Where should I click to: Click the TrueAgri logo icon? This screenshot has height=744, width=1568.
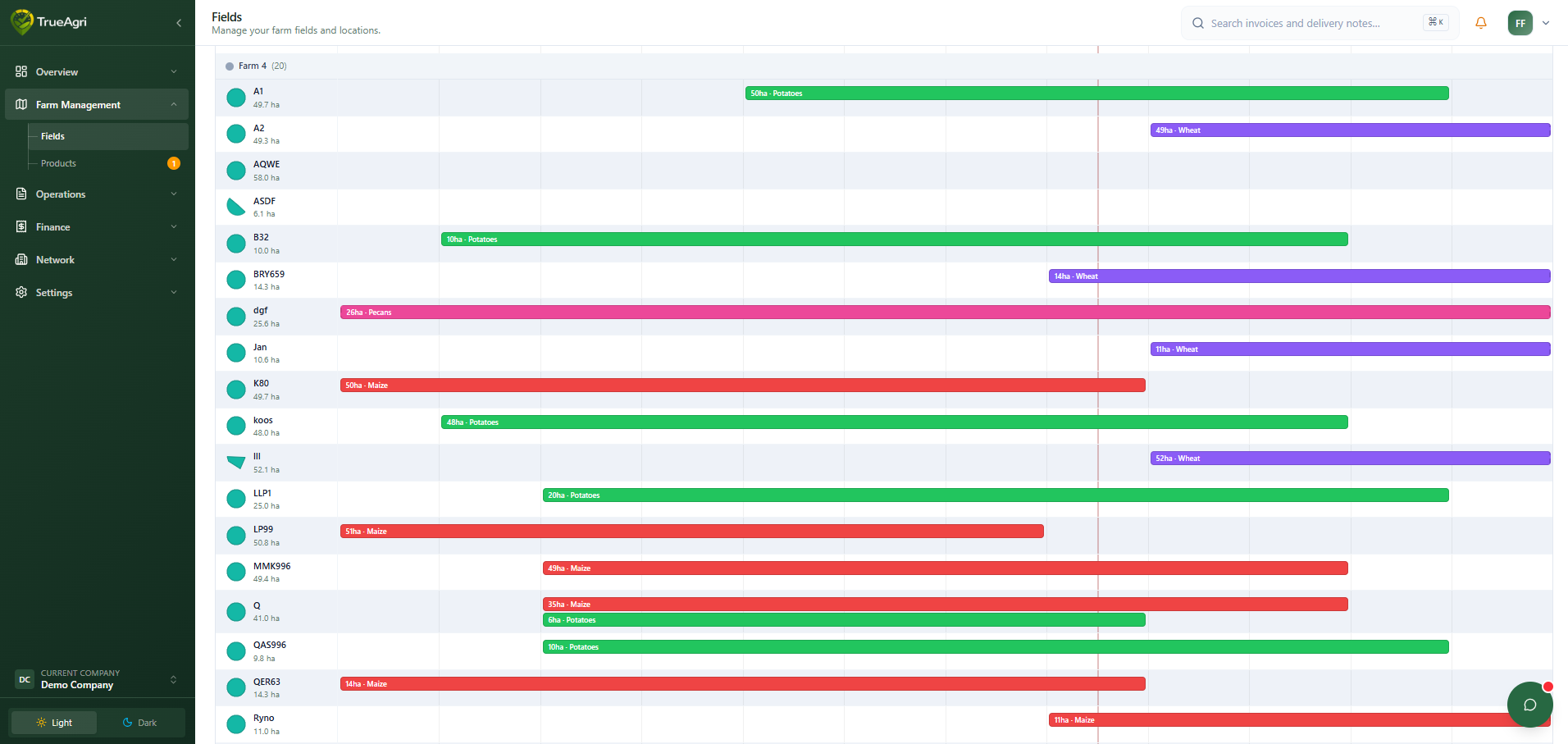(21, 22)
